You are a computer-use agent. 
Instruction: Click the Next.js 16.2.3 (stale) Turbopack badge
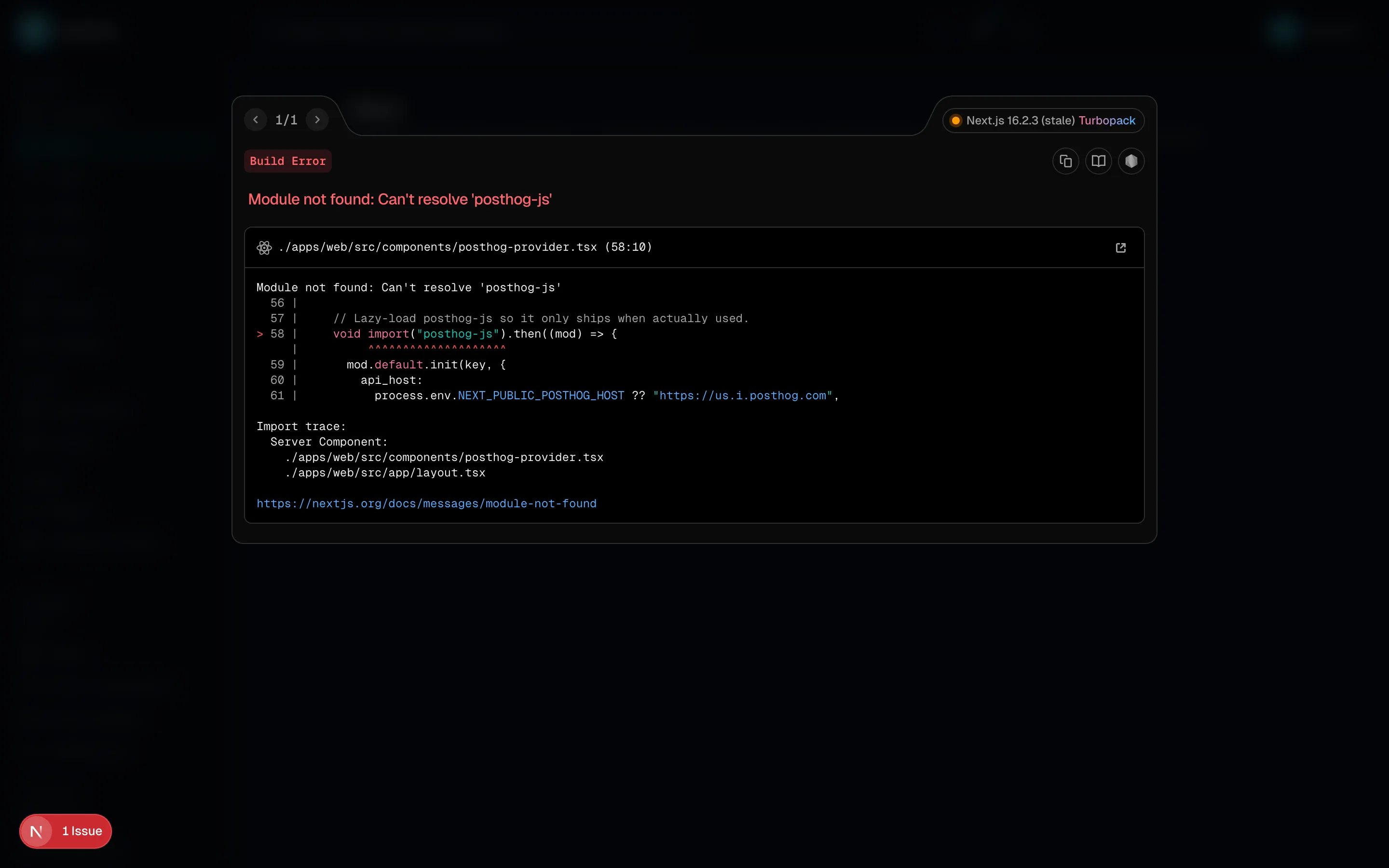(1043, 121)
